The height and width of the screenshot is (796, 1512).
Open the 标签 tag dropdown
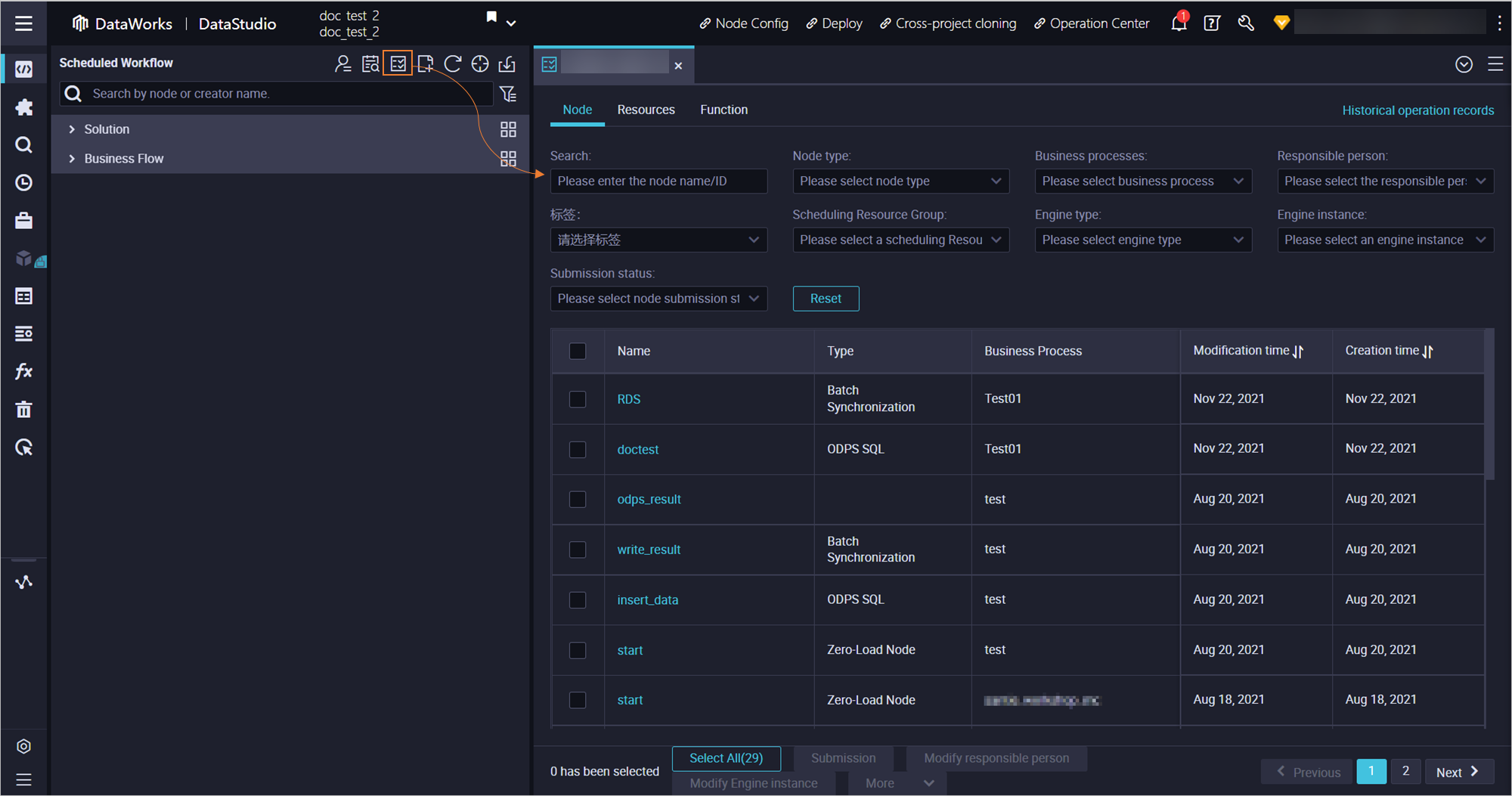pyautogui.click(x=658, y=240)
